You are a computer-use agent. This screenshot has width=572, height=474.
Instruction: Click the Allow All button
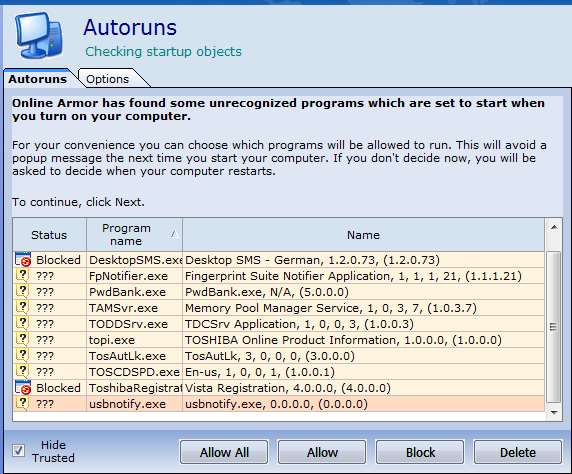point(224,452)
